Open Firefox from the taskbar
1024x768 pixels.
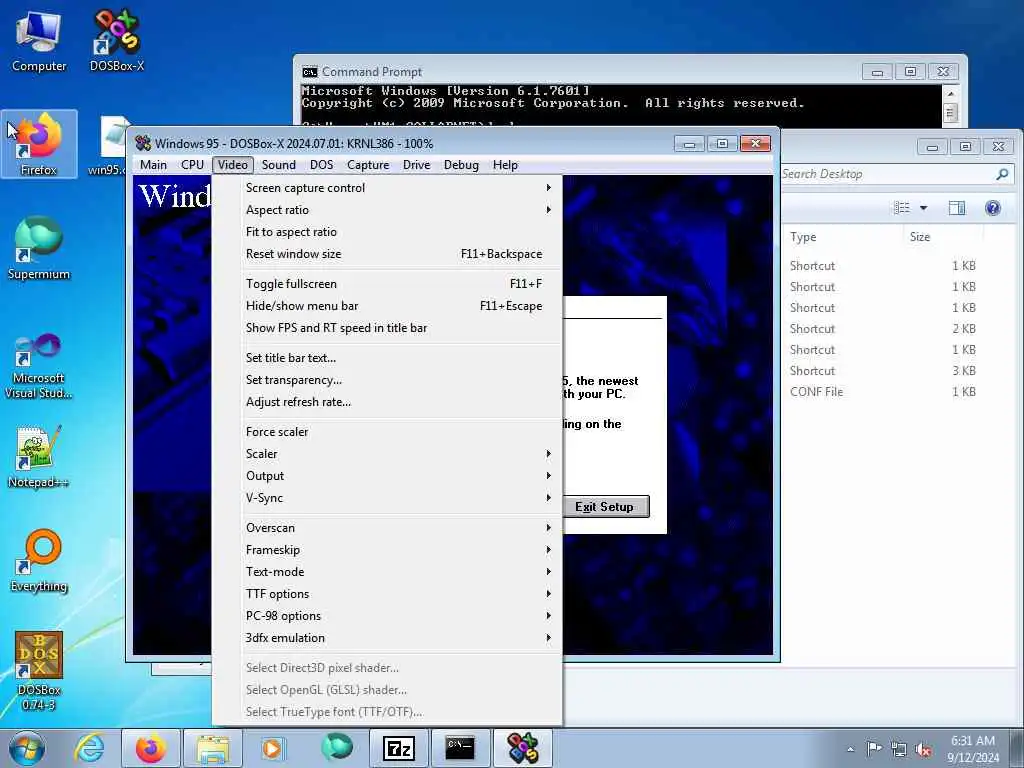151,748
